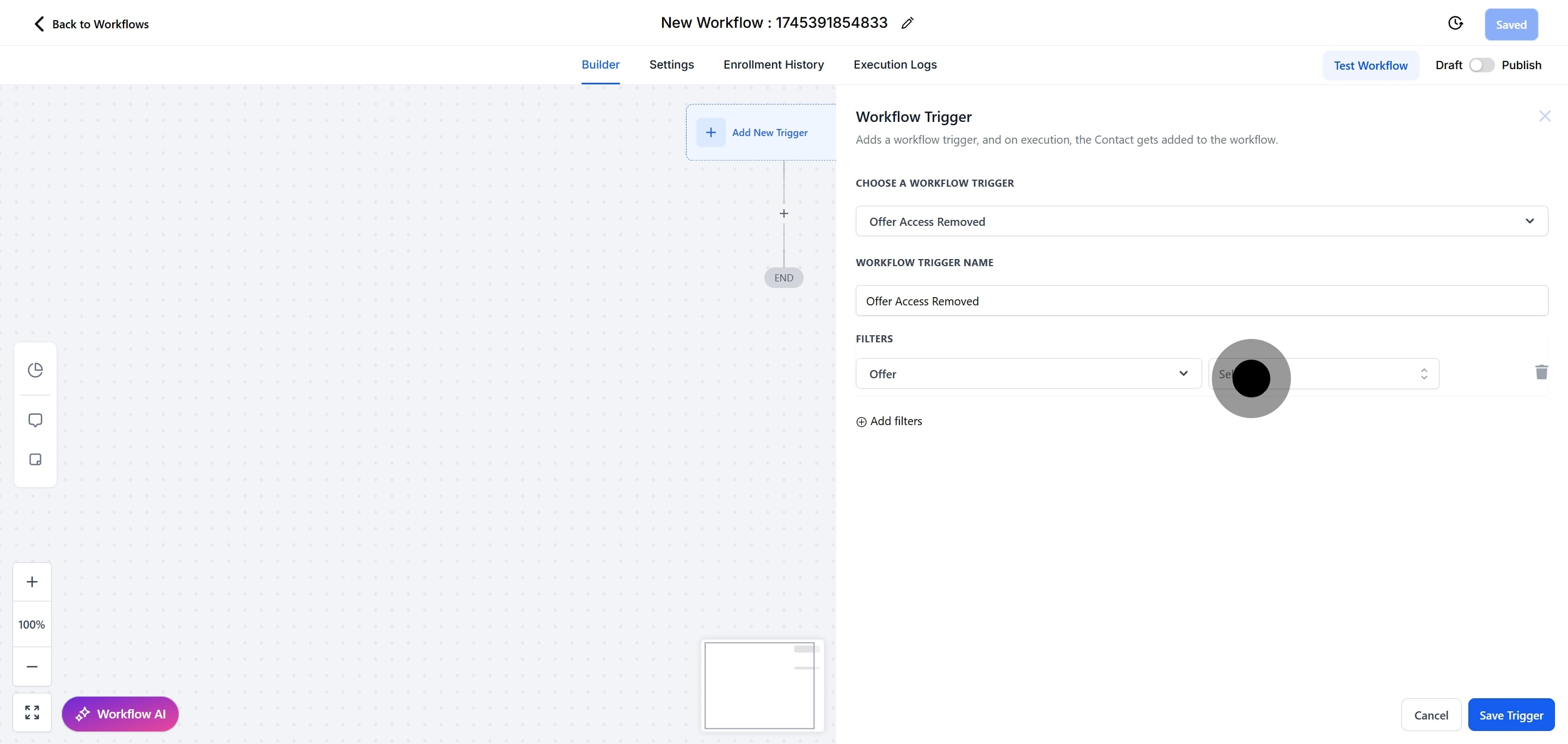Switch to the Settings tab
This screenshot has height=744, width=1568.
pos(671,64)
